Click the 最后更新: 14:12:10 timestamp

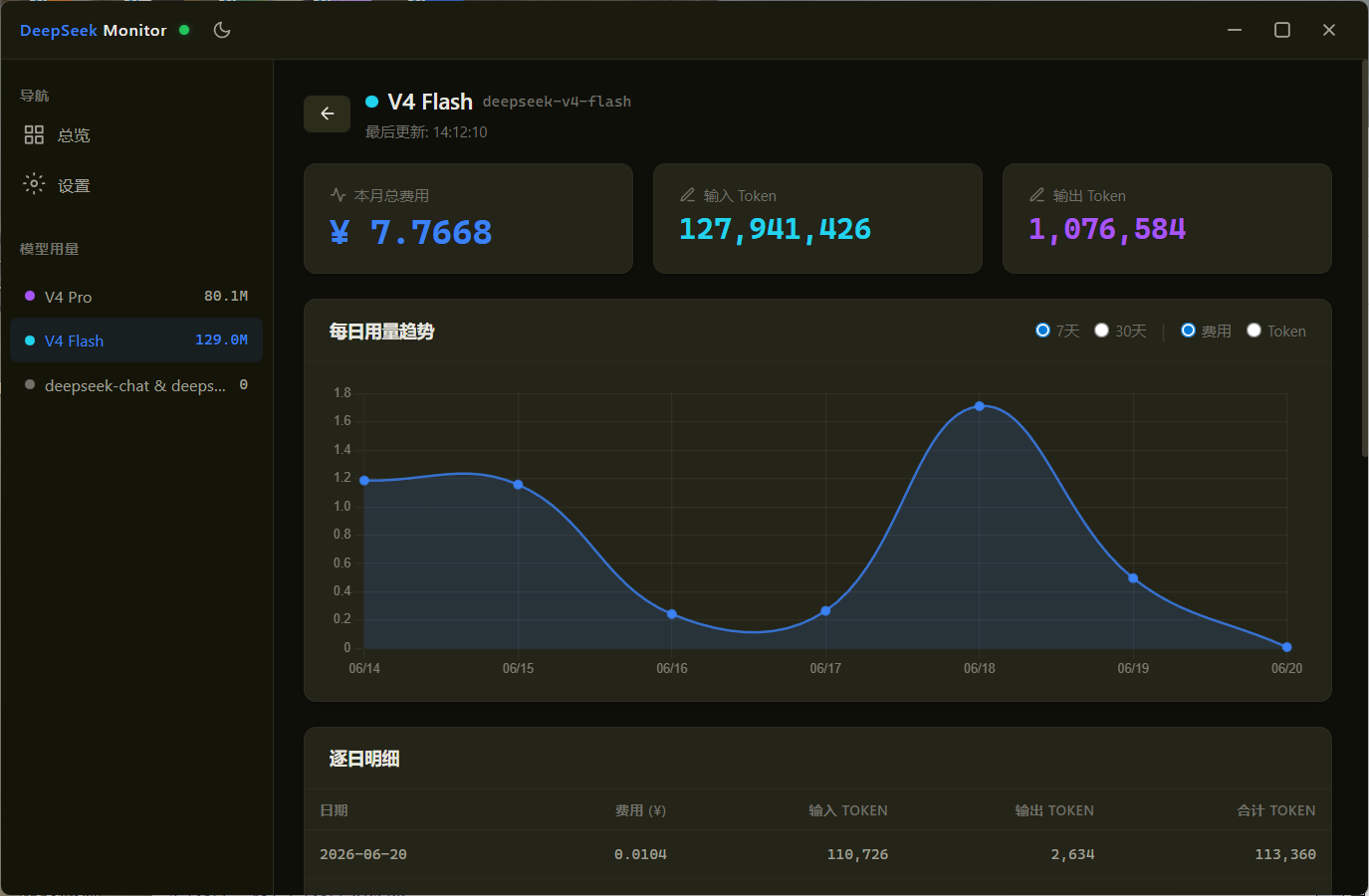426,132
